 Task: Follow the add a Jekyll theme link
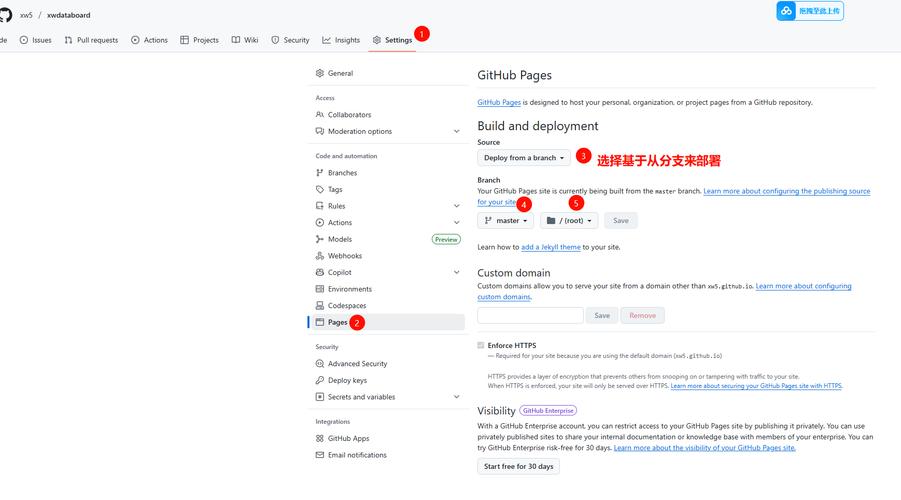[x=550, y=247]
